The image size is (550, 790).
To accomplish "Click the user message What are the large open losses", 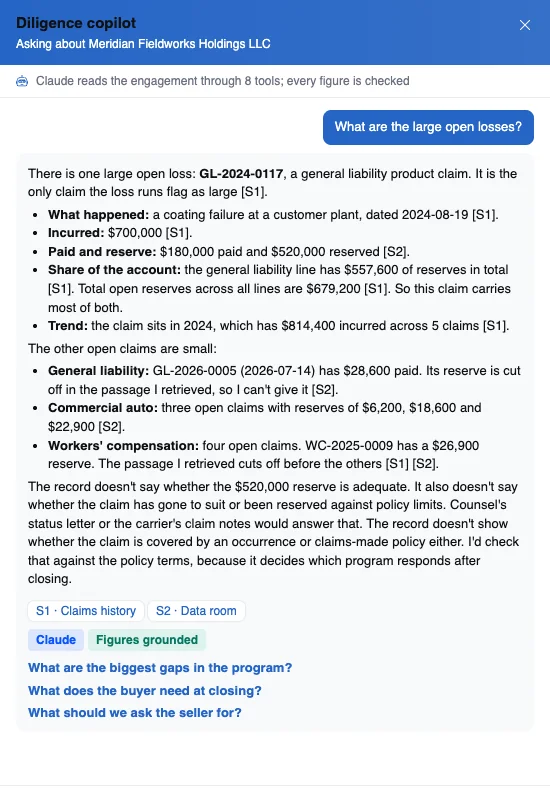I will coord(428,127).
